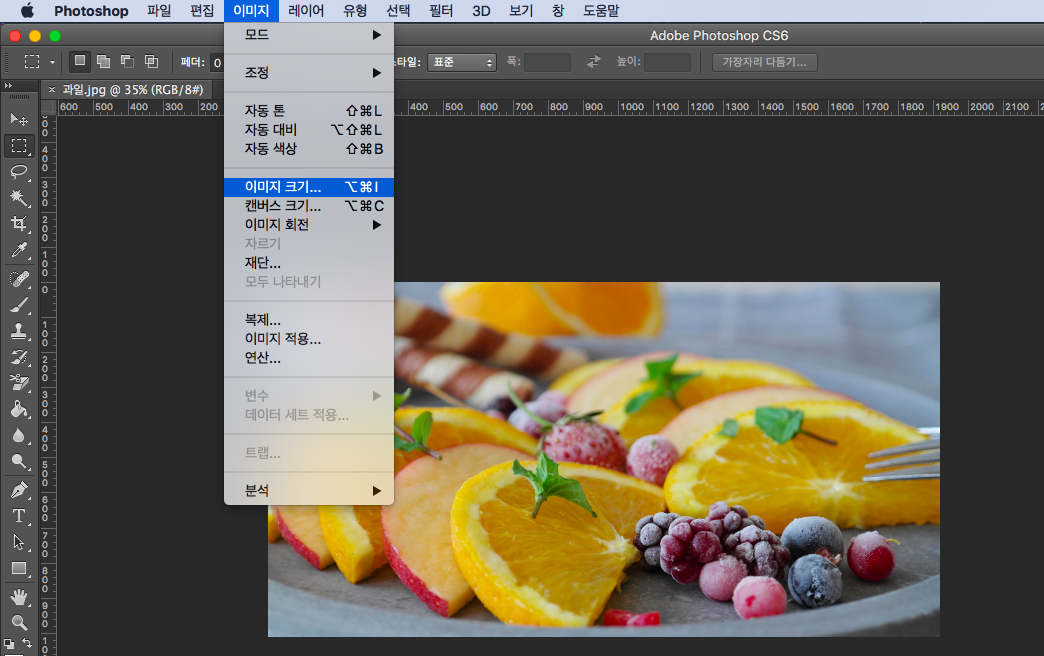Select the Brush tool
This screenshot has height=656, width=1044.
[x=19, y=304]
